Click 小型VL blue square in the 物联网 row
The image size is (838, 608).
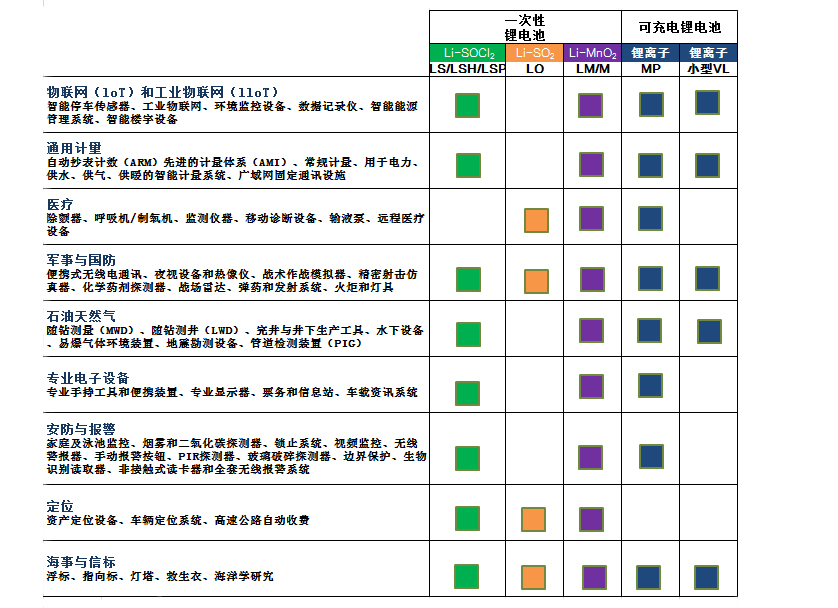(x=708, y=103)
